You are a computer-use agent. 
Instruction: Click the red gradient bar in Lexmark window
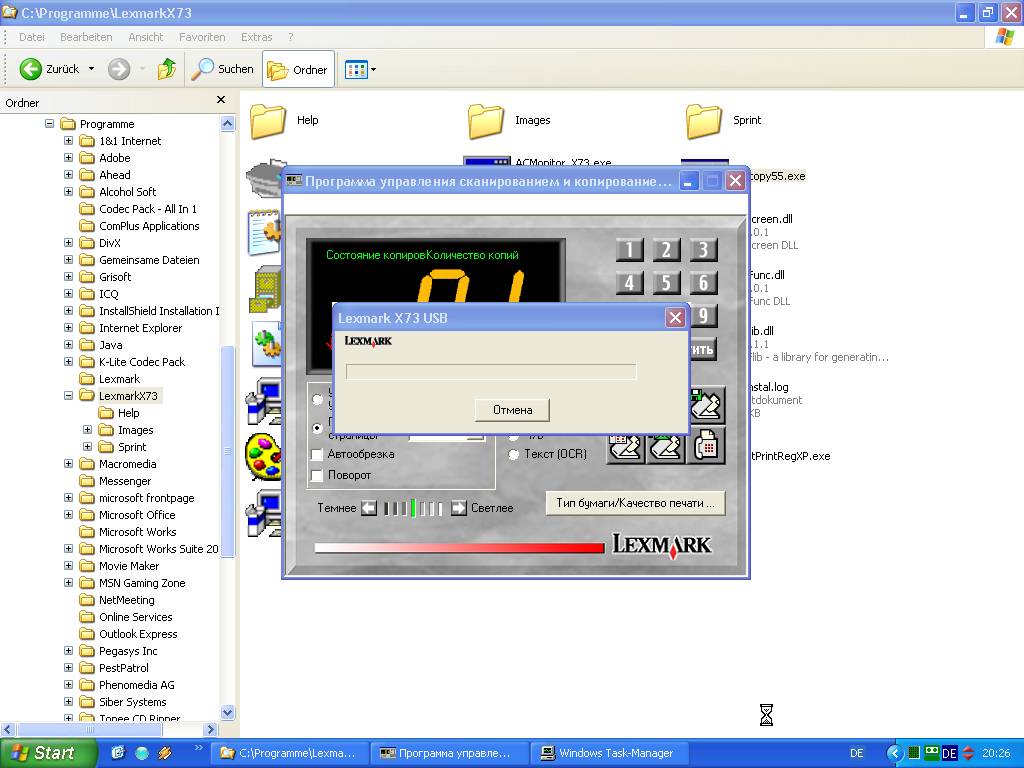[x=459, y=548]
